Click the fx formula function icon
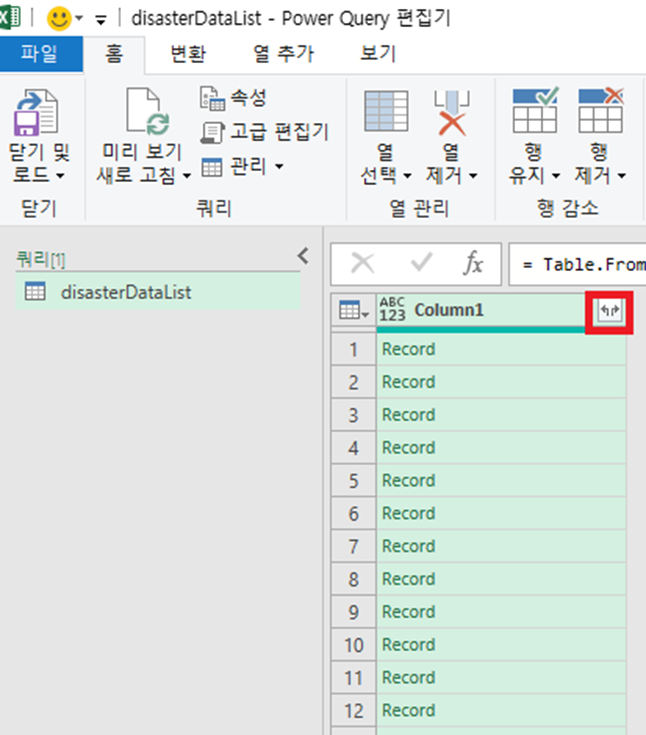This screenshot has width=646, height=735. point(473,263)
